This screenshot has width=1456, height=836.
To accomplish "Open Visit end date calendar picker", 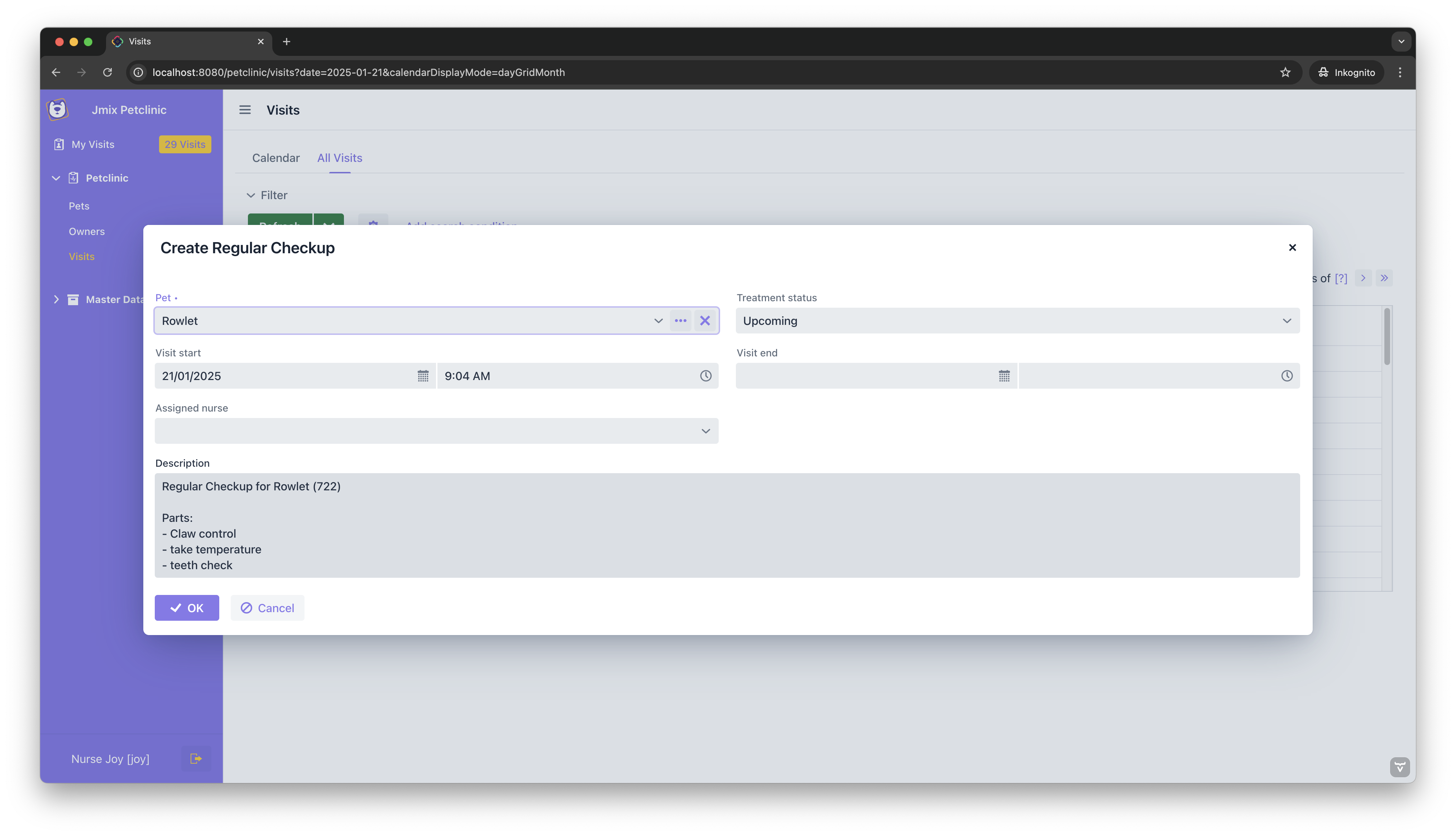I will (1004, 376).
